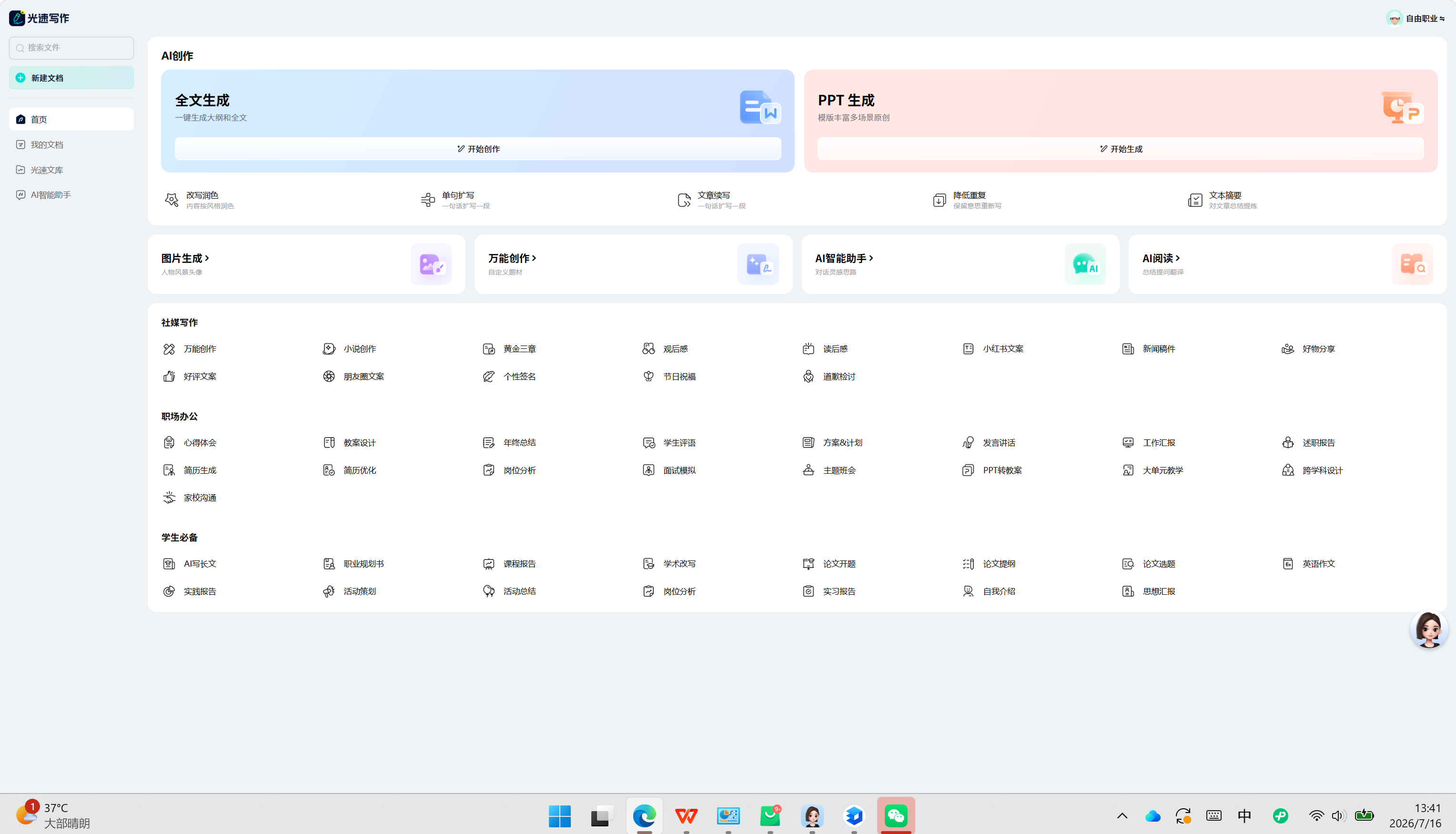Toggle the 中 input method indicator
The height and width of the screenshot is (834, 1456).
coord(1244,816)
